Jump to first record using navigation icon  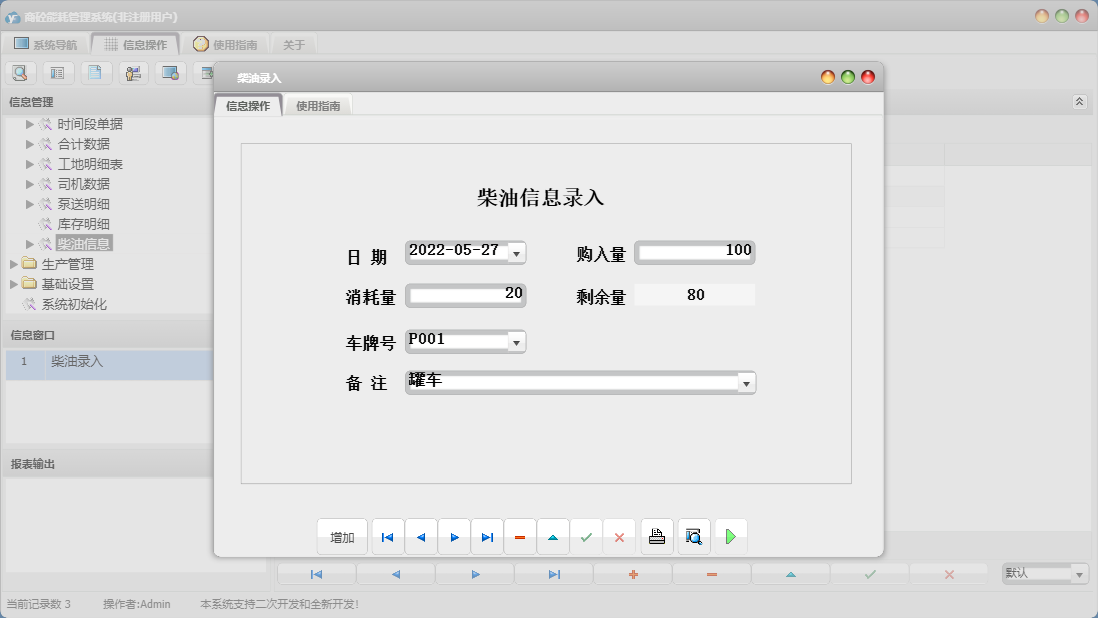click(387, 536)
